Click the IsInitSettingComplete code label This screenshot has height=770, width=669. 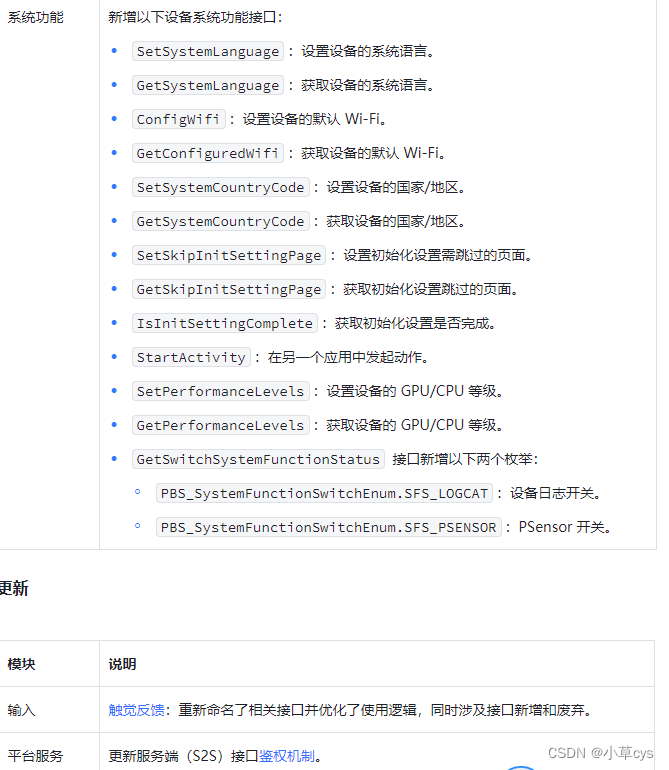tap(225, 323)
